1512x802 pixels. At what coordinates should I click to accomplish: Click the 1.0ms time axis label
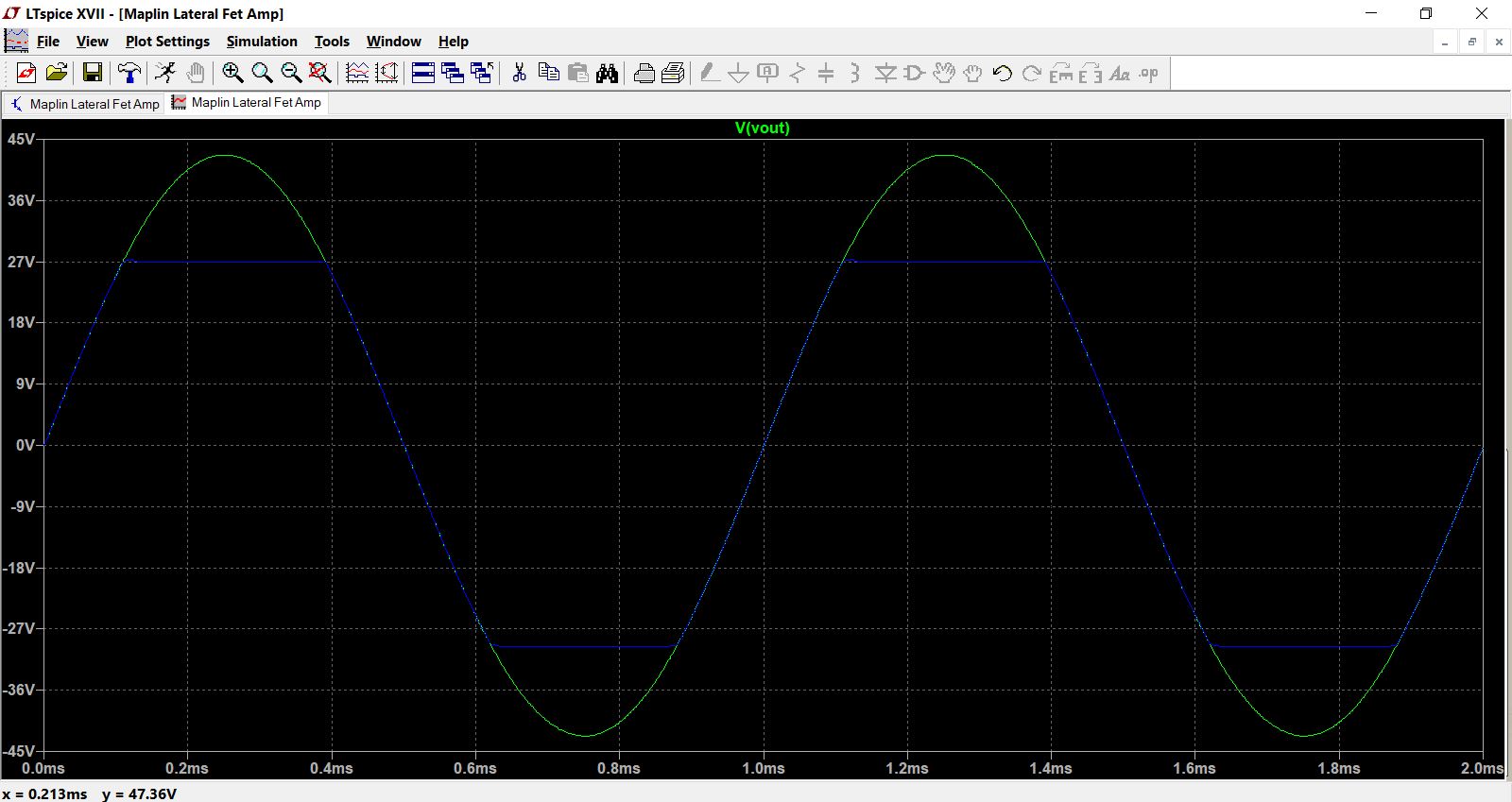[764, 768]
